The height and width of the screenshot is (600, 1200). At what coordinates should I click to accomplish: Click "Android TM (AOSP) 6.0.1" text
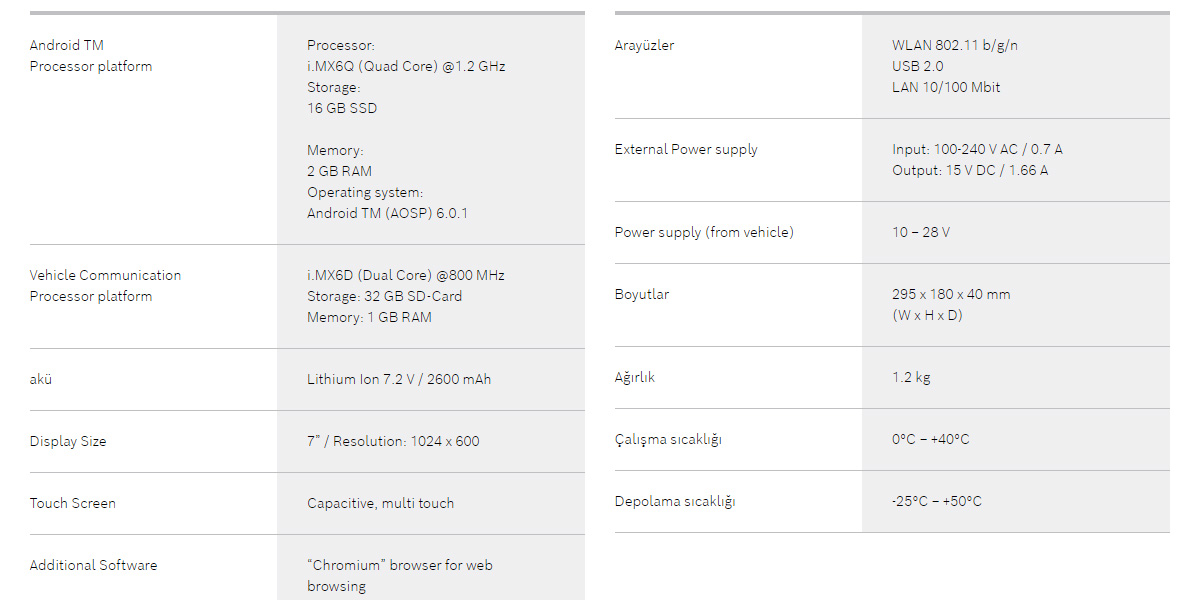(387, 213)
